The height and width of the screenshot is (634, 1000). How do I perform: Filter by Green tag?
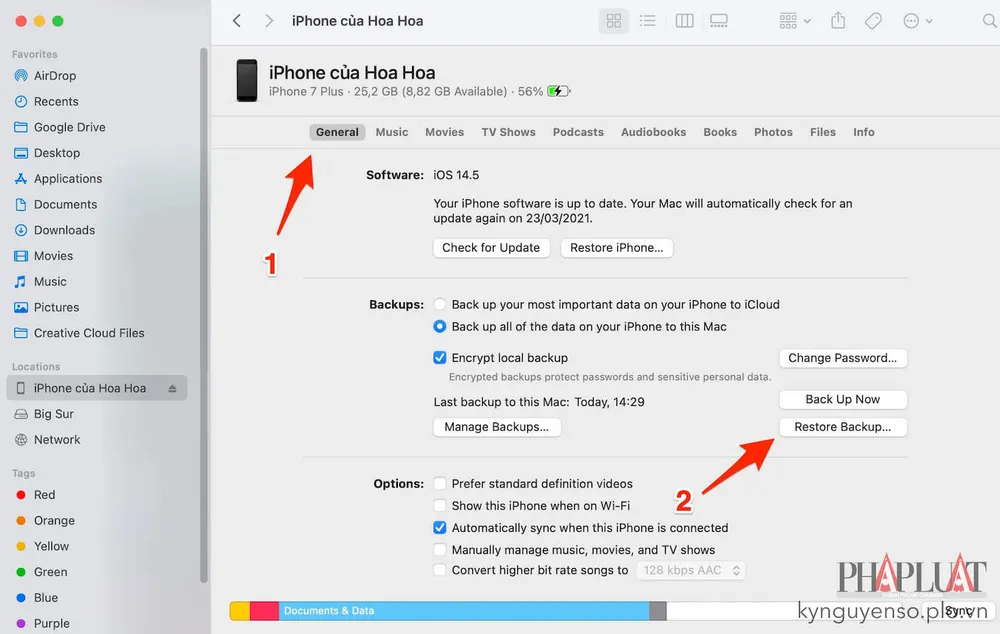41,572
